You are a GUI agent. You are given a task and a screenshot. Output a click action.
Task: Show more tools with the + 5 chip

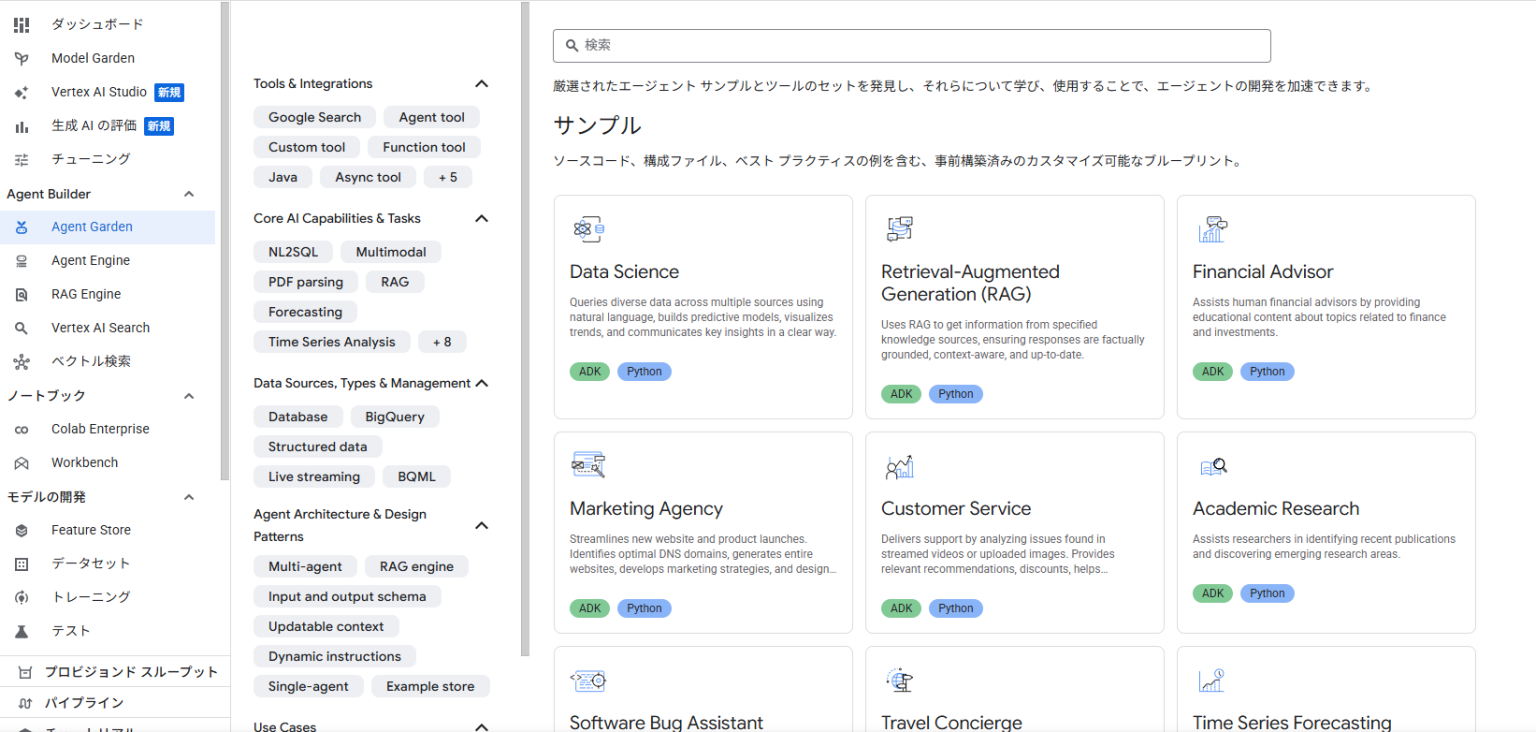click(448, 177)
